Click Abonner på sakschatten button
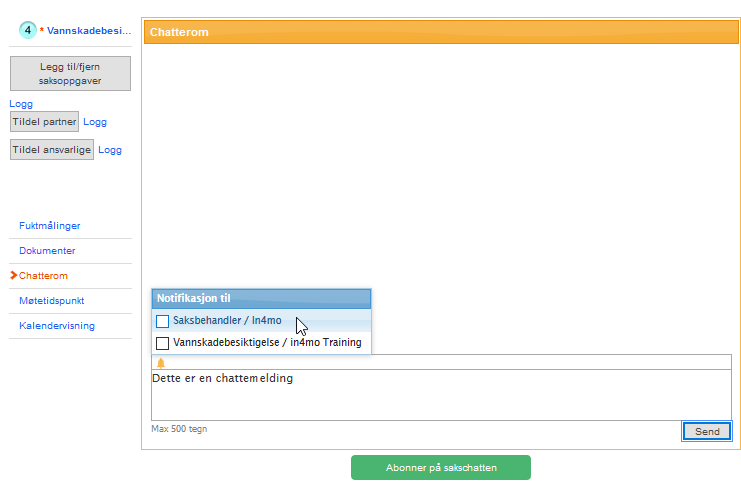 click(440, 467)
